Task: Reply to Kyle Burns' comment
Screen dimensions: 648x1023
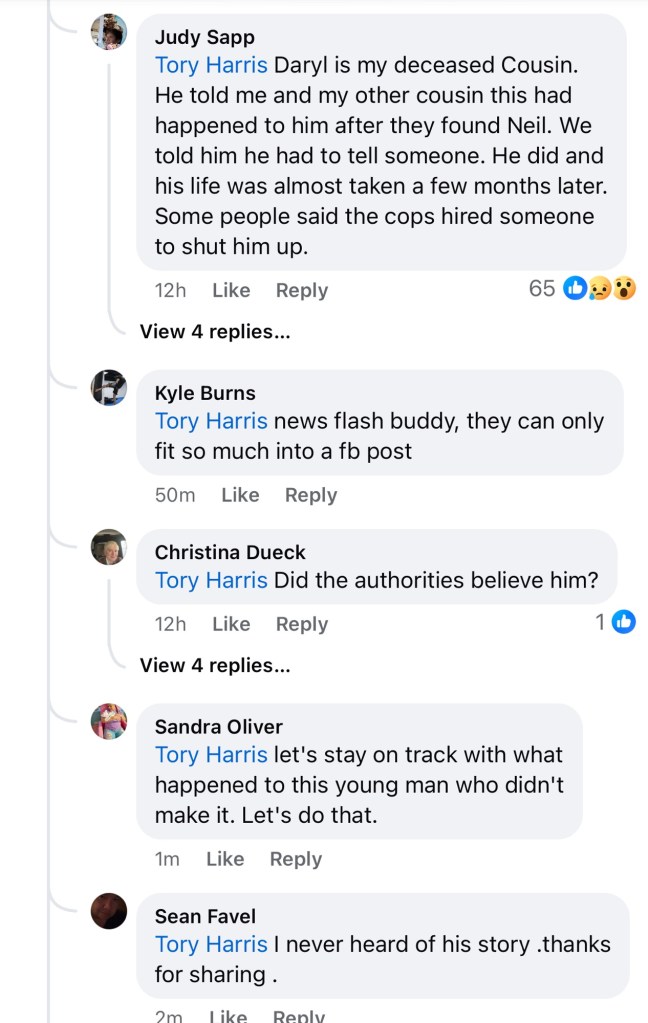Action: click(311, 495)
